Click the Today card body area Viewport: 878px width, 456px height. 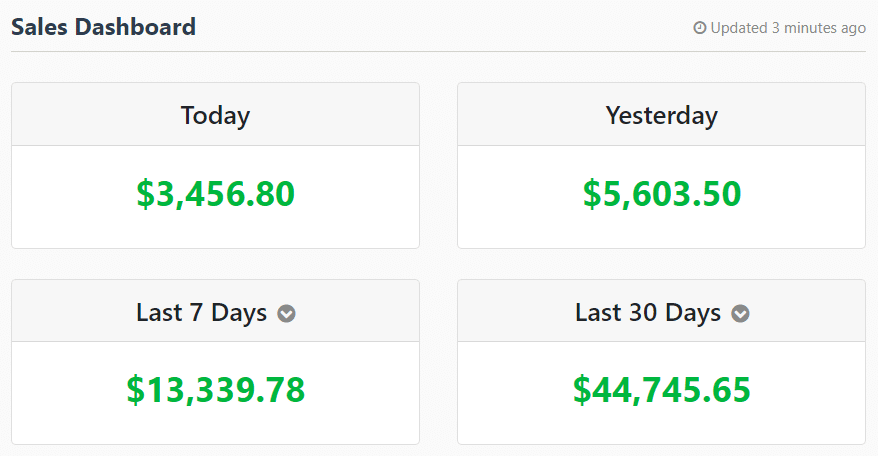pos(216,197)
